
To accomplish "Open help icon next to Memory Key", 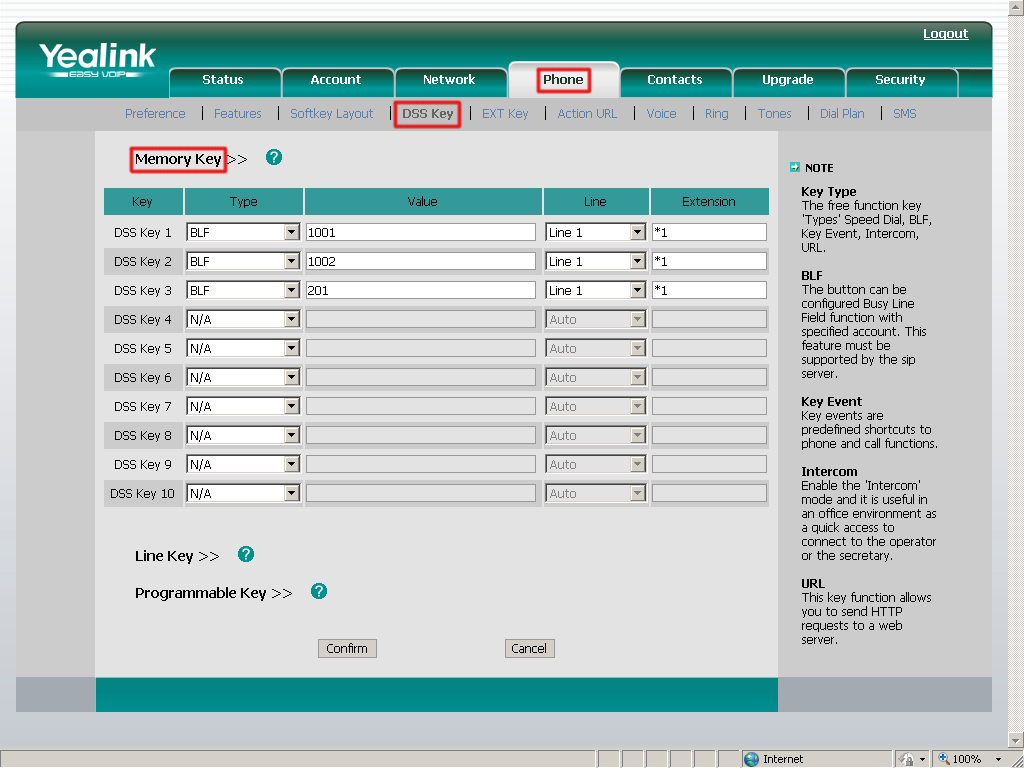I will 274,157.
